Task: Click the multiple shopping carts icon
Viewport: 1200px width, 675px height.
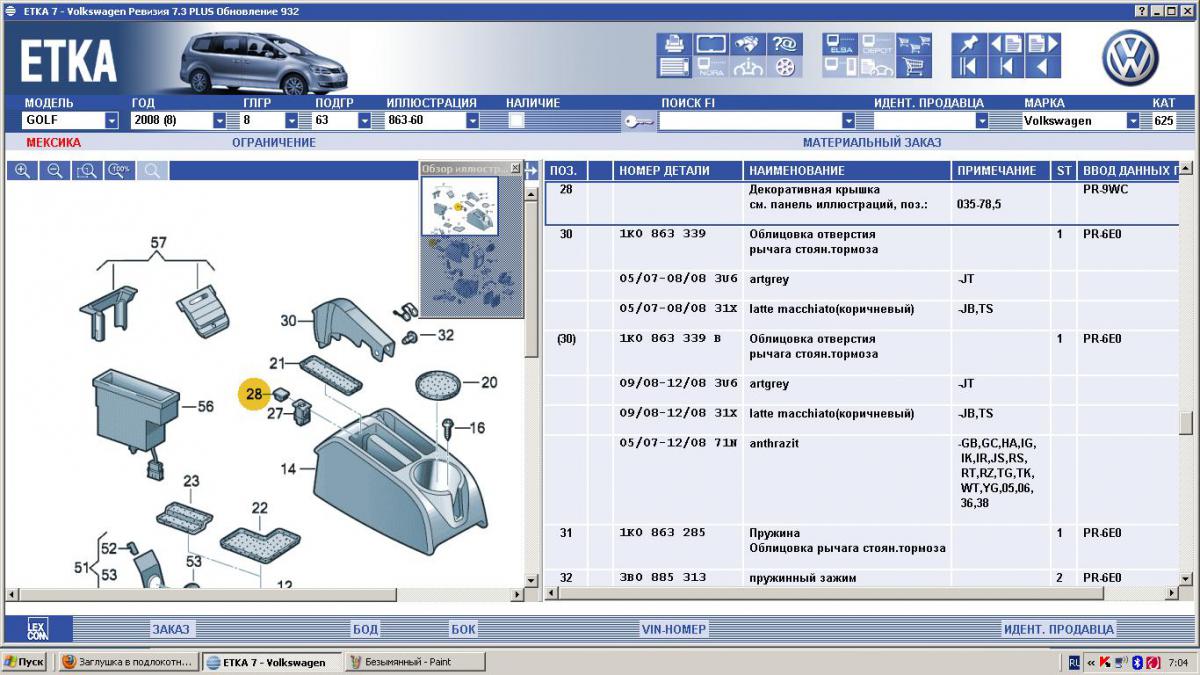Action: point(914,44)
